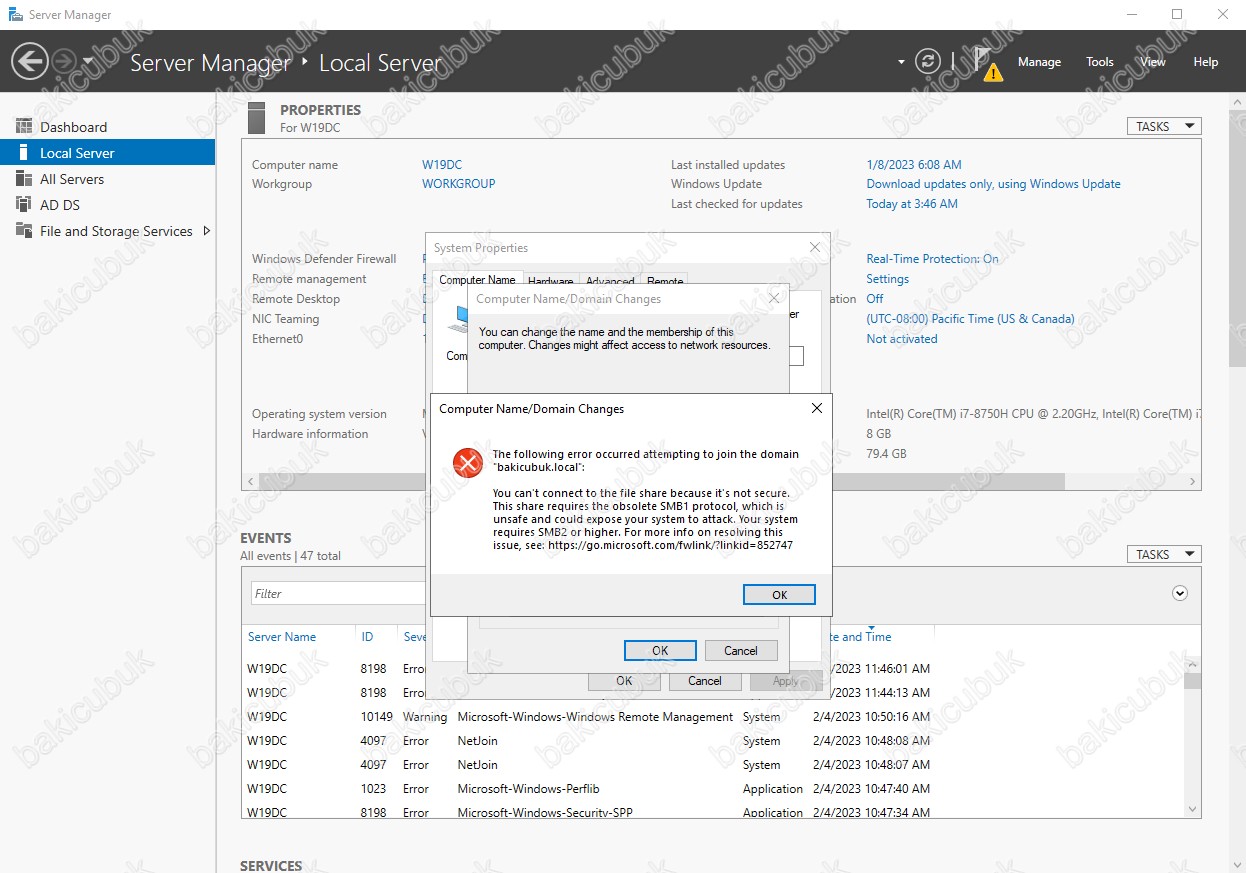Select the NetJoin event at 10:48:08 AM
Screen dimensions: 1246x873
coord(715,741)
